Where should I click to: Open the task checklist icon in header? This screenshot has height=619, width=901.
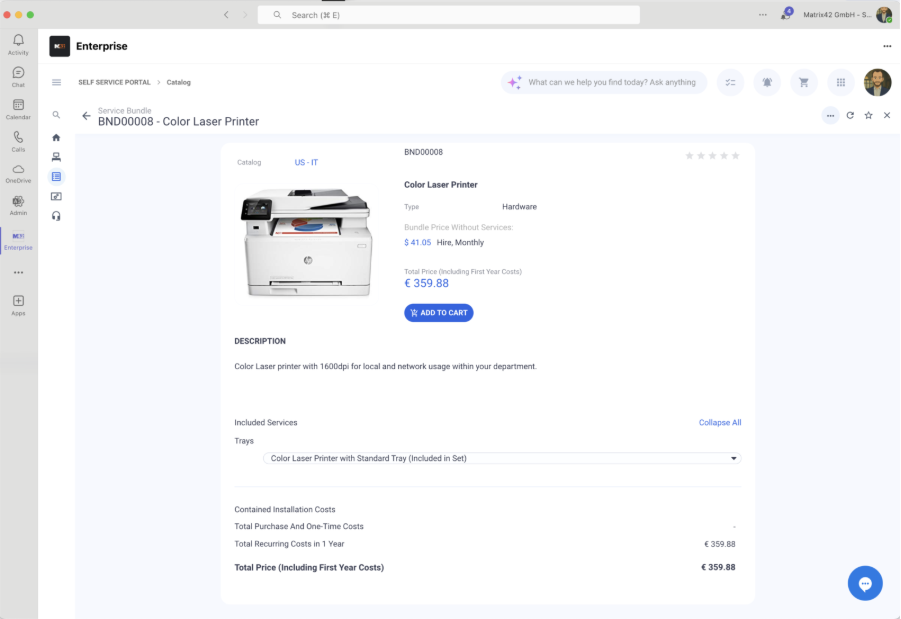coord(730,83)
